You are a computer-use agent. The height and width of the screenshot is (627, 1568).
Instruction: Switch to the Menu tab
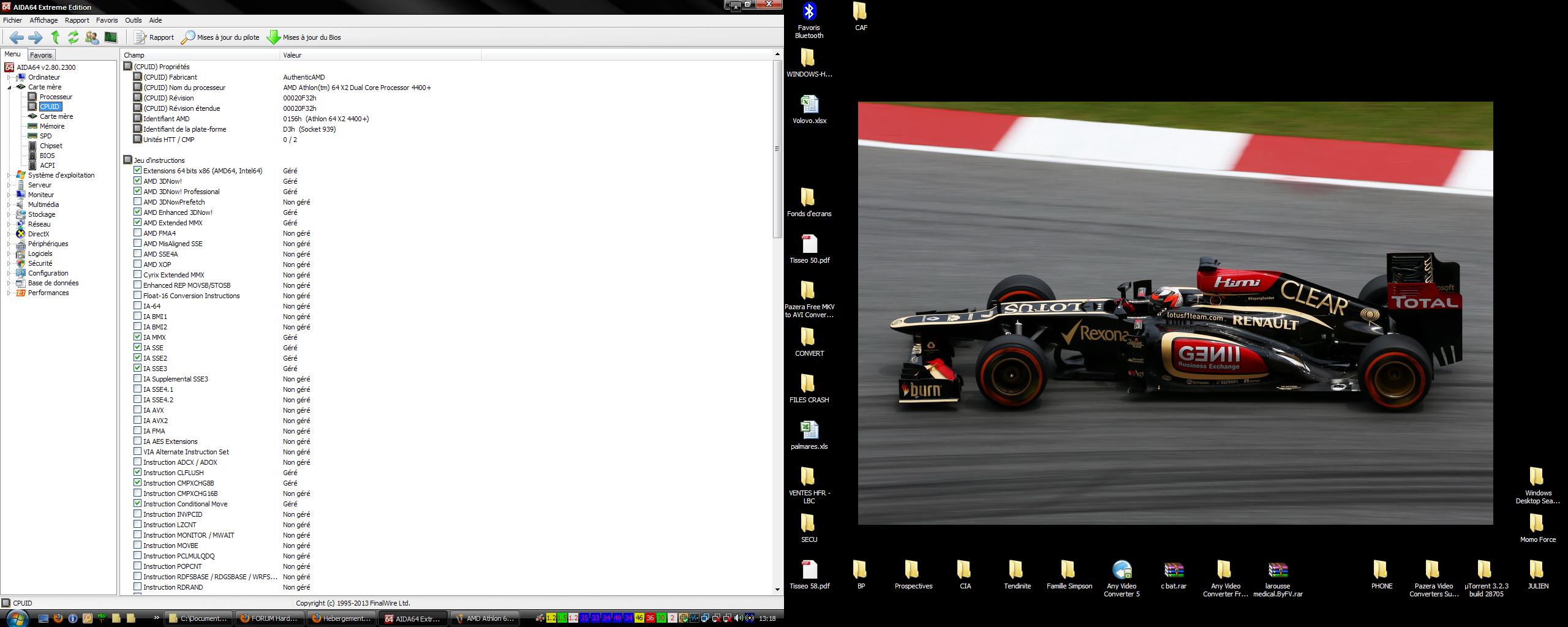[x=12, y=54]
